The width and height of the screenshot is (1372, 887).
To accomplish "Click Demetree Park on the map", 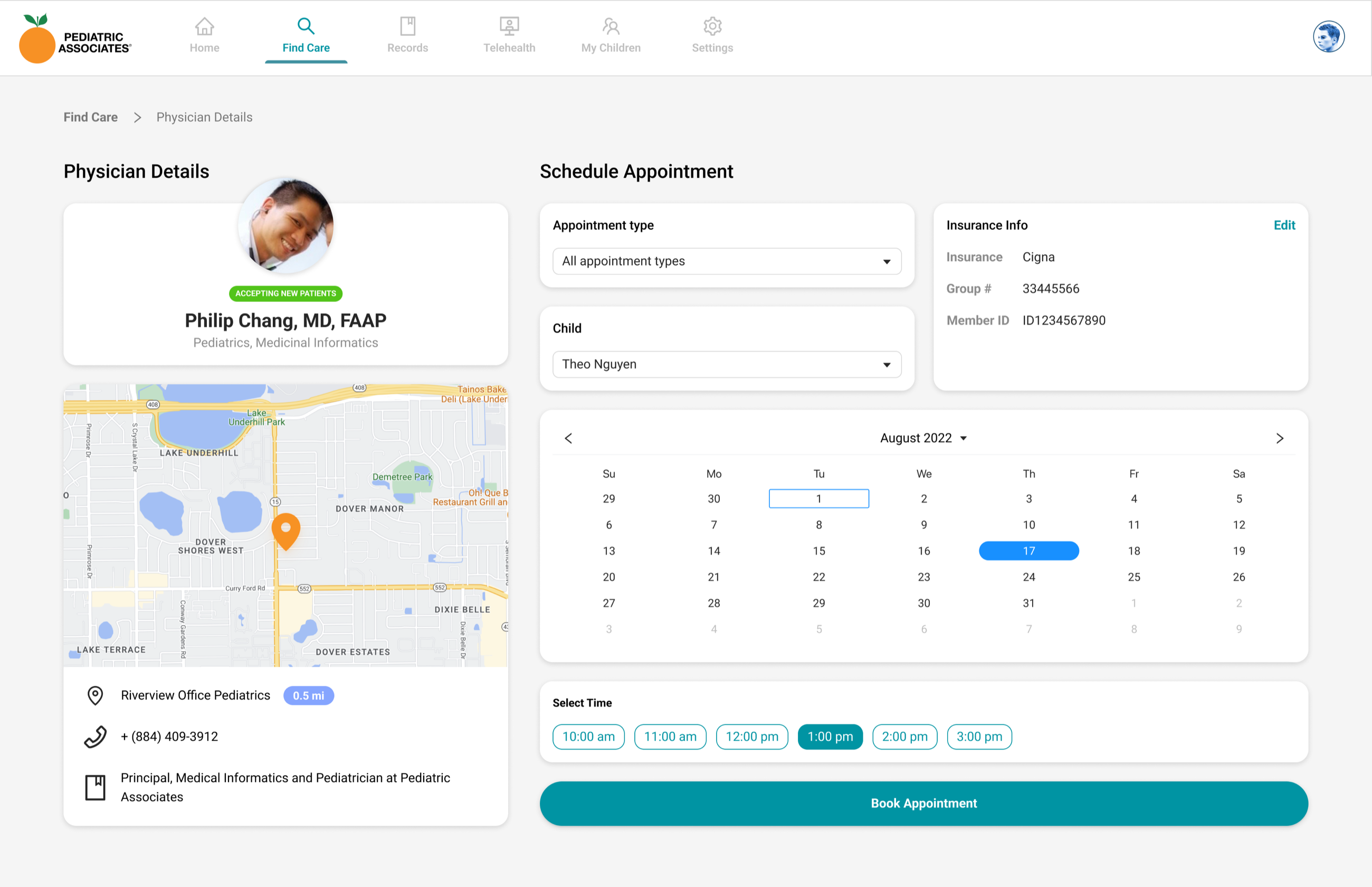I will [x=402, y=477].
